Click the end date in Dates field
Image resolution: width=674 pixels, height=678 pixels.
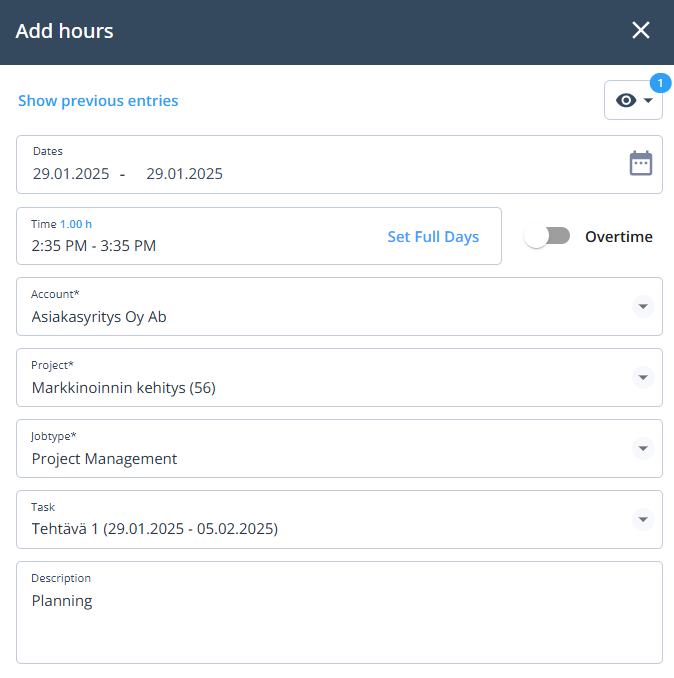tap(184, 174)
